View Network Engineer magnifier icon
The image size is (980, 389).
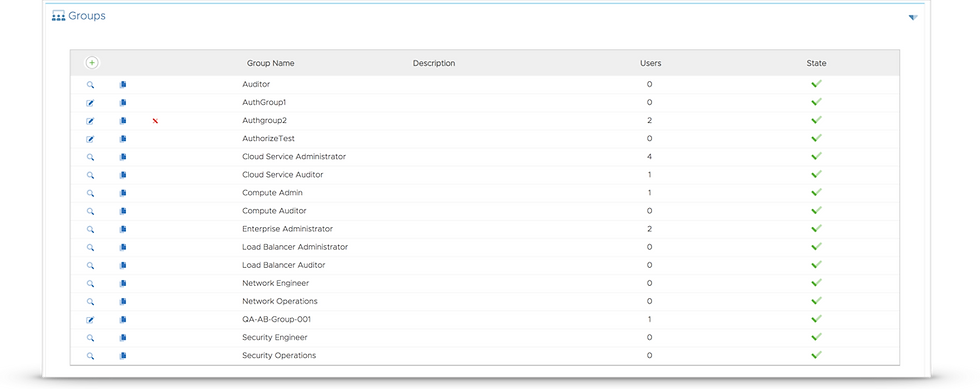coord(90,284)
